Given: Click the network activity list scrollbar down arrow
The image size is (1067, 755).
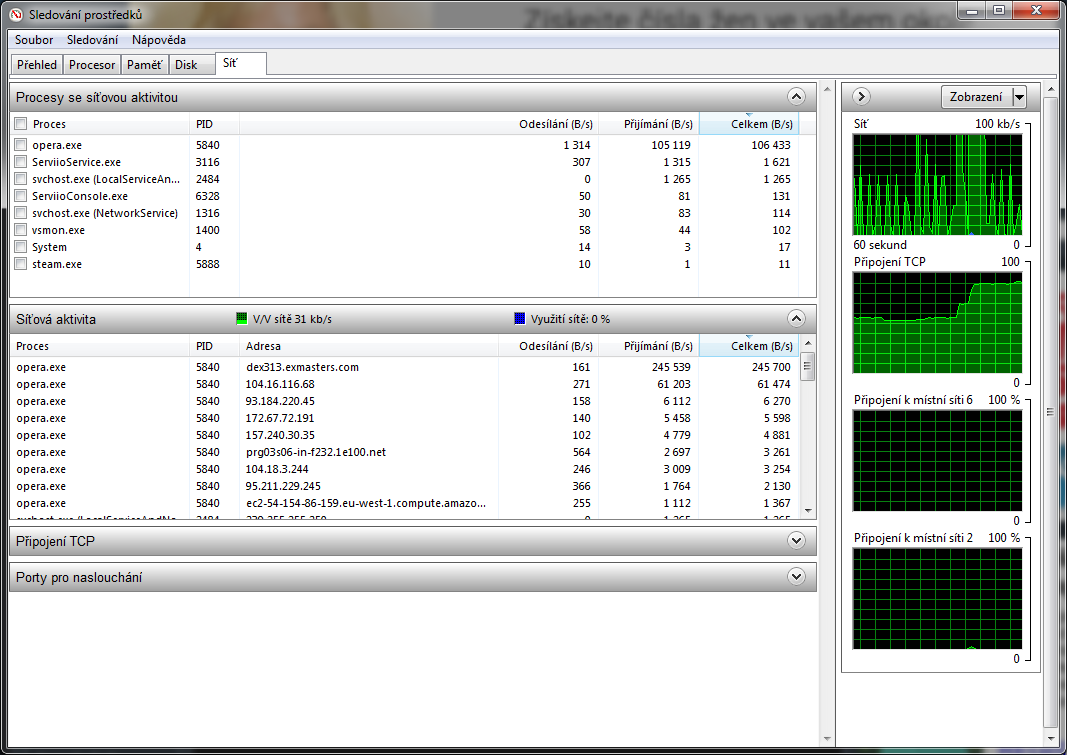Looking at the screenshot, I should point(808,510).
